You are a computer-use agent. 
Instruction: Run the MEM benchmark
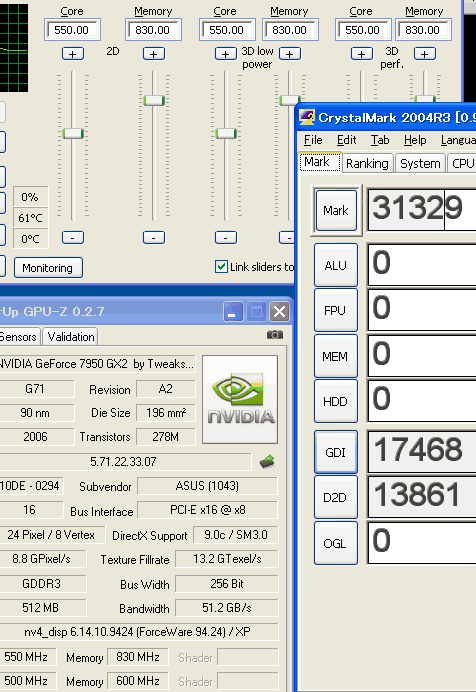coord(336,356)
